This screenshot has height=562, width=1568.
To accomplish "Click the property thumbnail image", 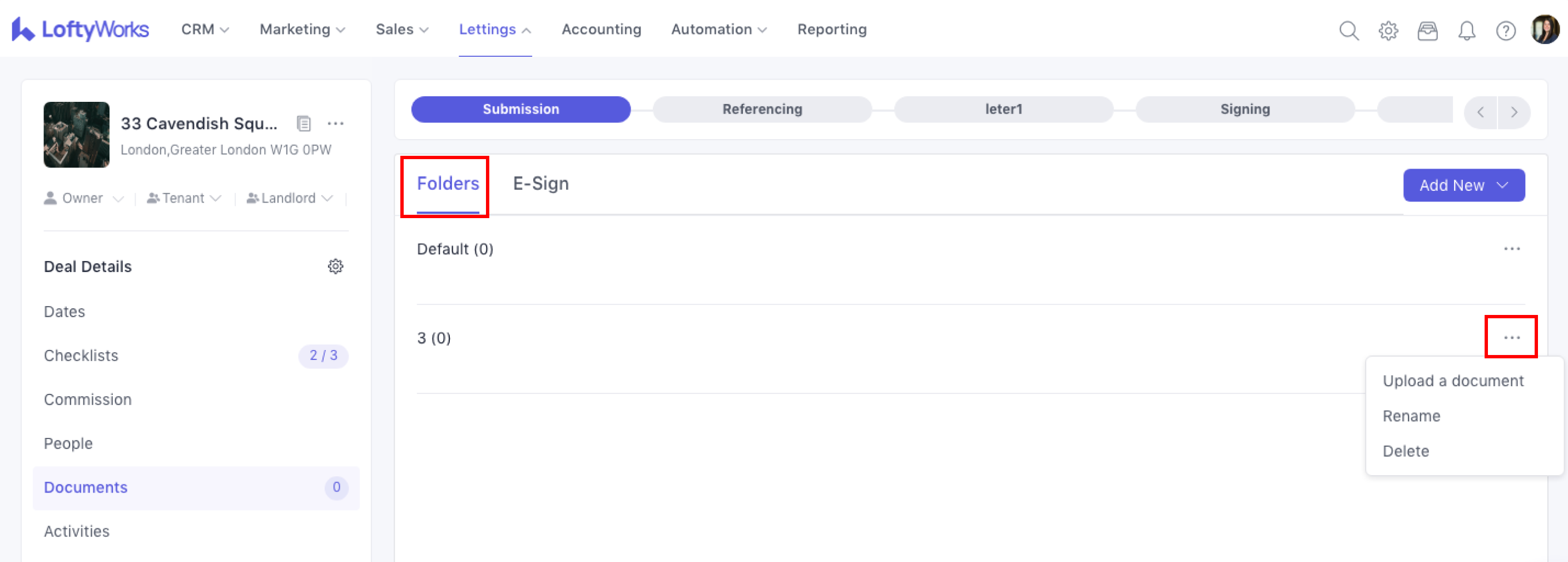I will (x=77, y=135).
